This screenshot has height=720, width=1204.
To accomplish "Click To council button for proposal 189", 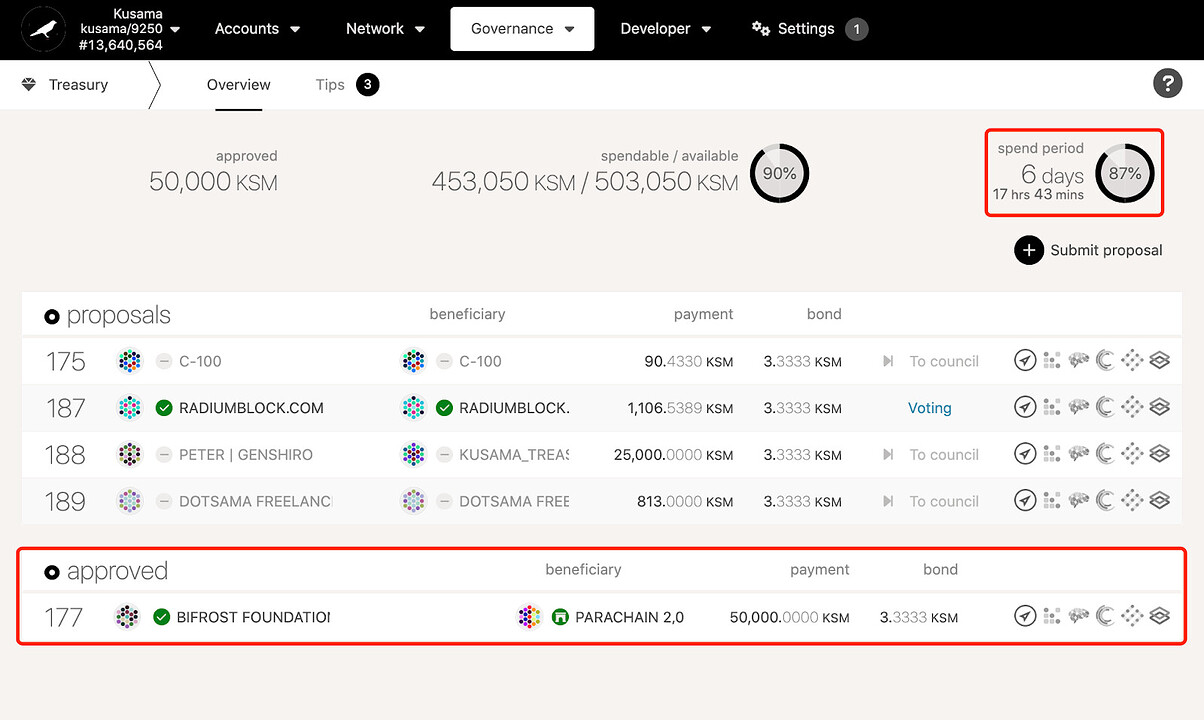I will (931, 501).
